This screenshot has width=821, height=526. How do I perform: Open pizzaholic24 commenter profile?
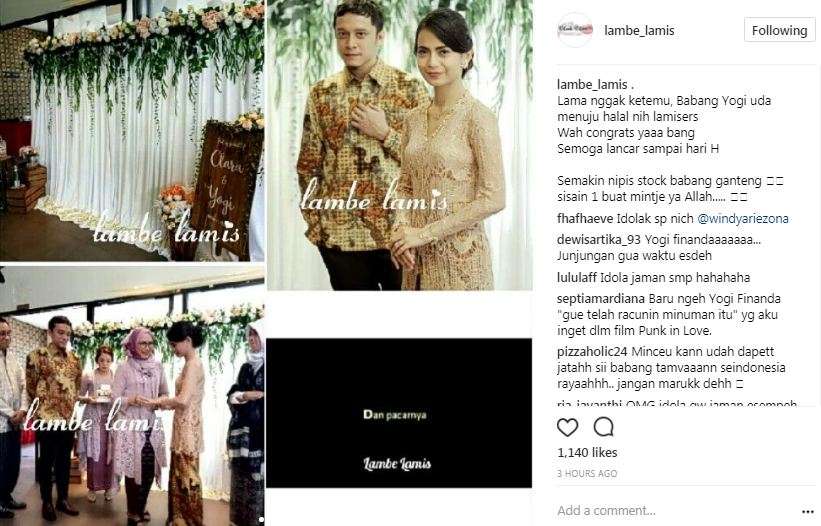(592, 352)
